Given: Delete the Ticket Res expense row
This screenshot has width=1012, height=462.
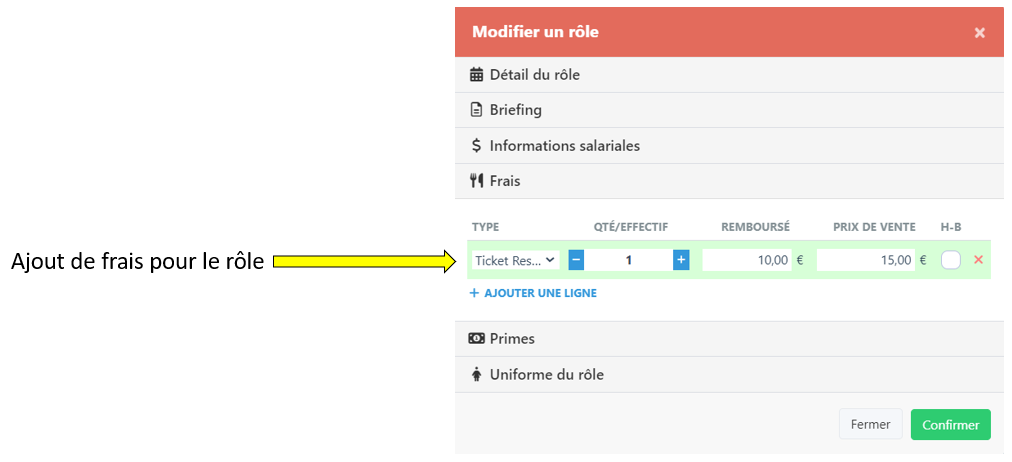Looking at the screenshot, I should pos(978,260).
